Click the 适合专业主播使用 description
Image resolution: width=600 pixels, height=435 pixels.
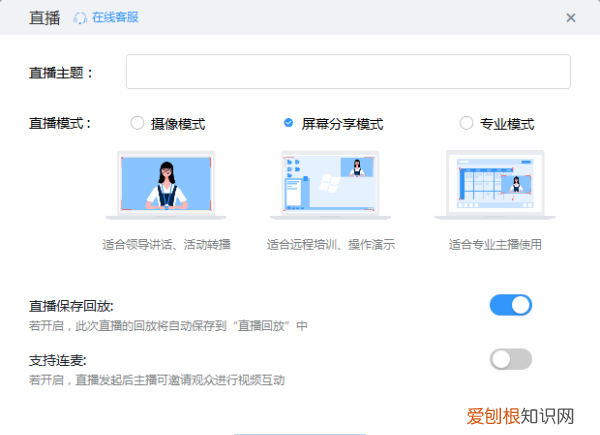click(x=495, y=244)
